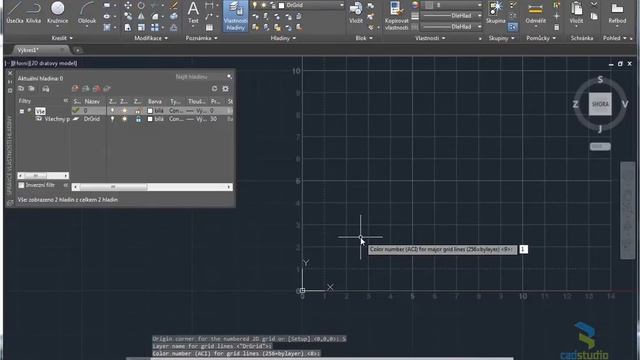This screenshot has width=640, height=360.
Task: Click the green current-layer checkmark of layer 0
Action: (x=76, y=110)
